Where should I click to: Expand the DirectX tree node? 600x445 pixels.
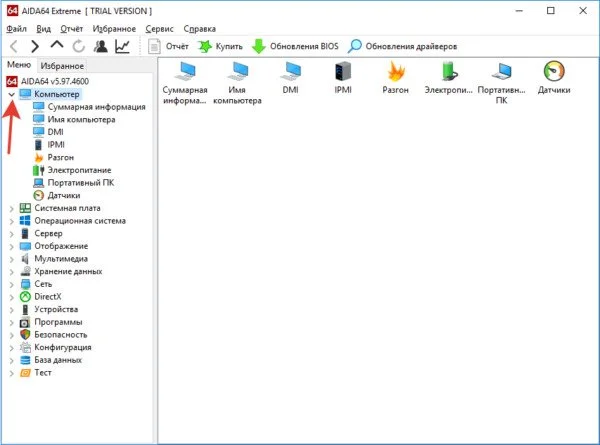point(11,297)
